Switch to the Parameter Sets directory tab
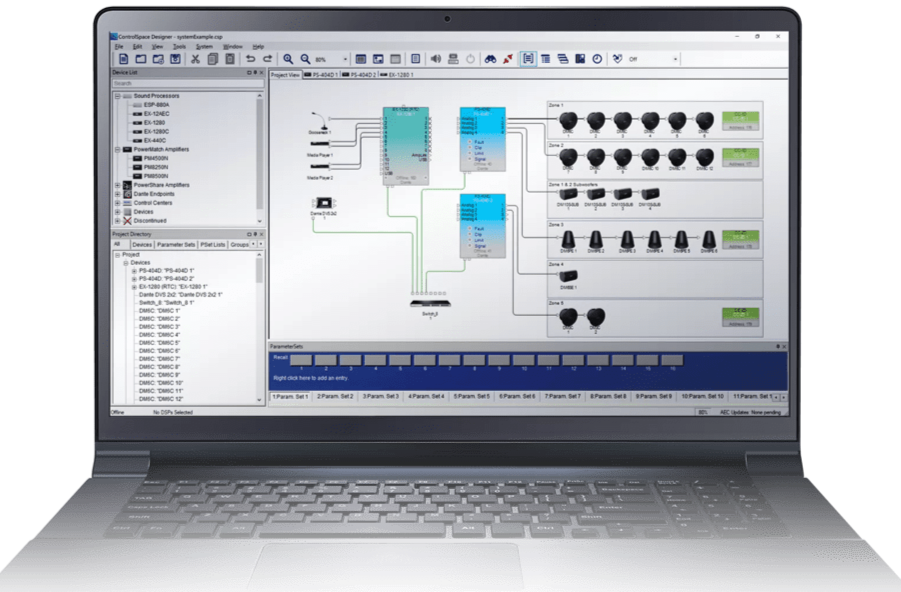This screenshot has height=592, width=901. click(176, 244)
